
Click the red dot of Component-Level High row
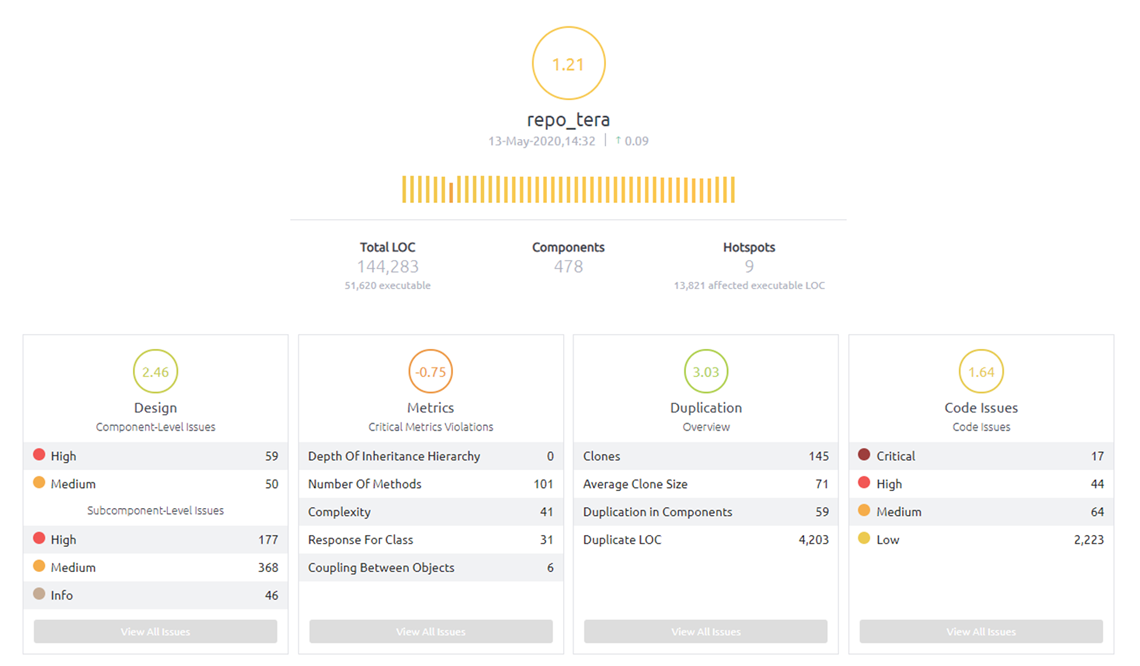[x=39, y=455]
